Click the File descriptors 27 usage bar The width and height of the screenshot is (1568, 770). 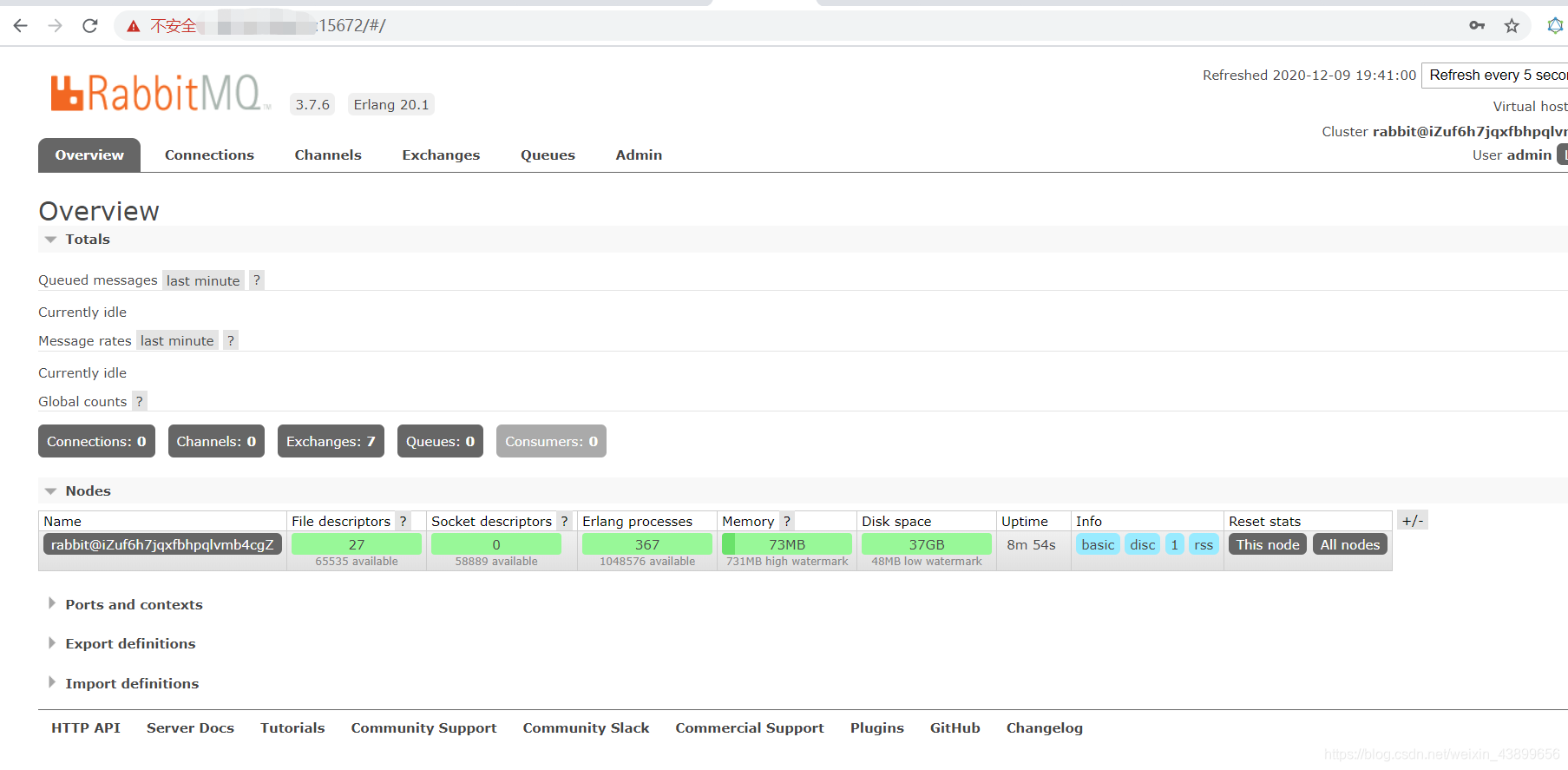357,544
